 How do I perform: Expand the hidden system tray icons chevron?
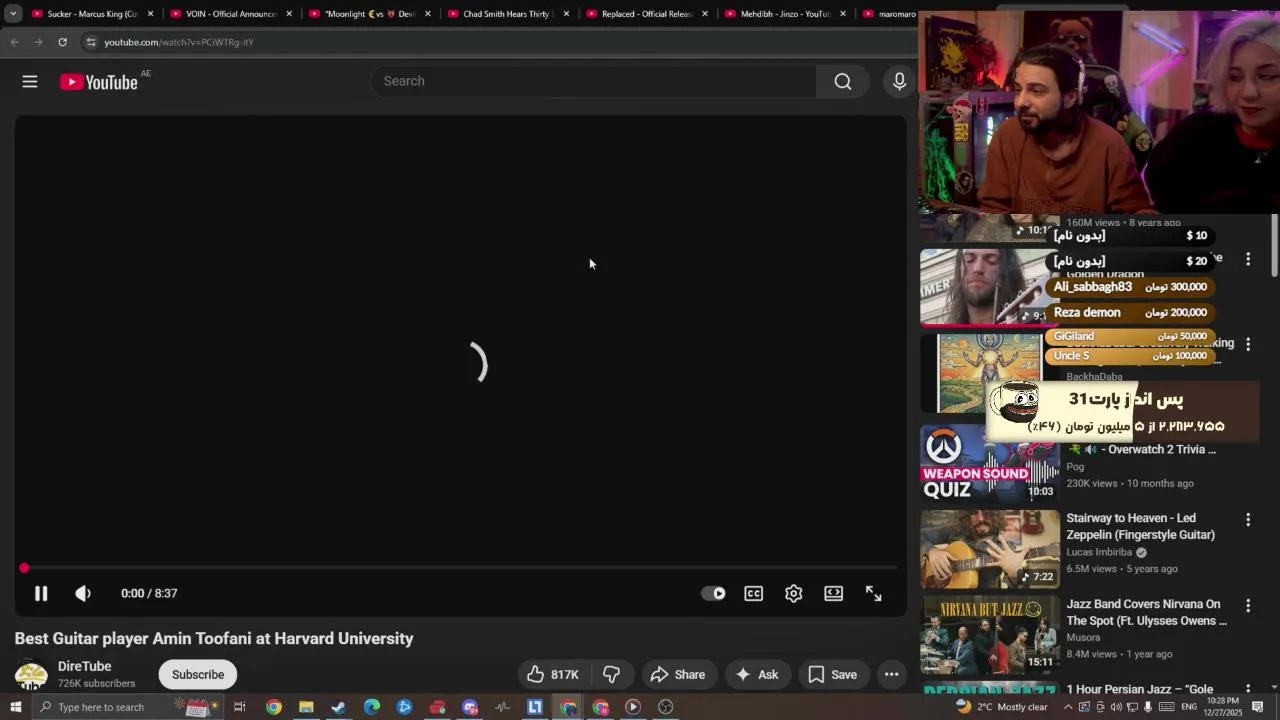pyautogui.click(x=1068, y=707)
